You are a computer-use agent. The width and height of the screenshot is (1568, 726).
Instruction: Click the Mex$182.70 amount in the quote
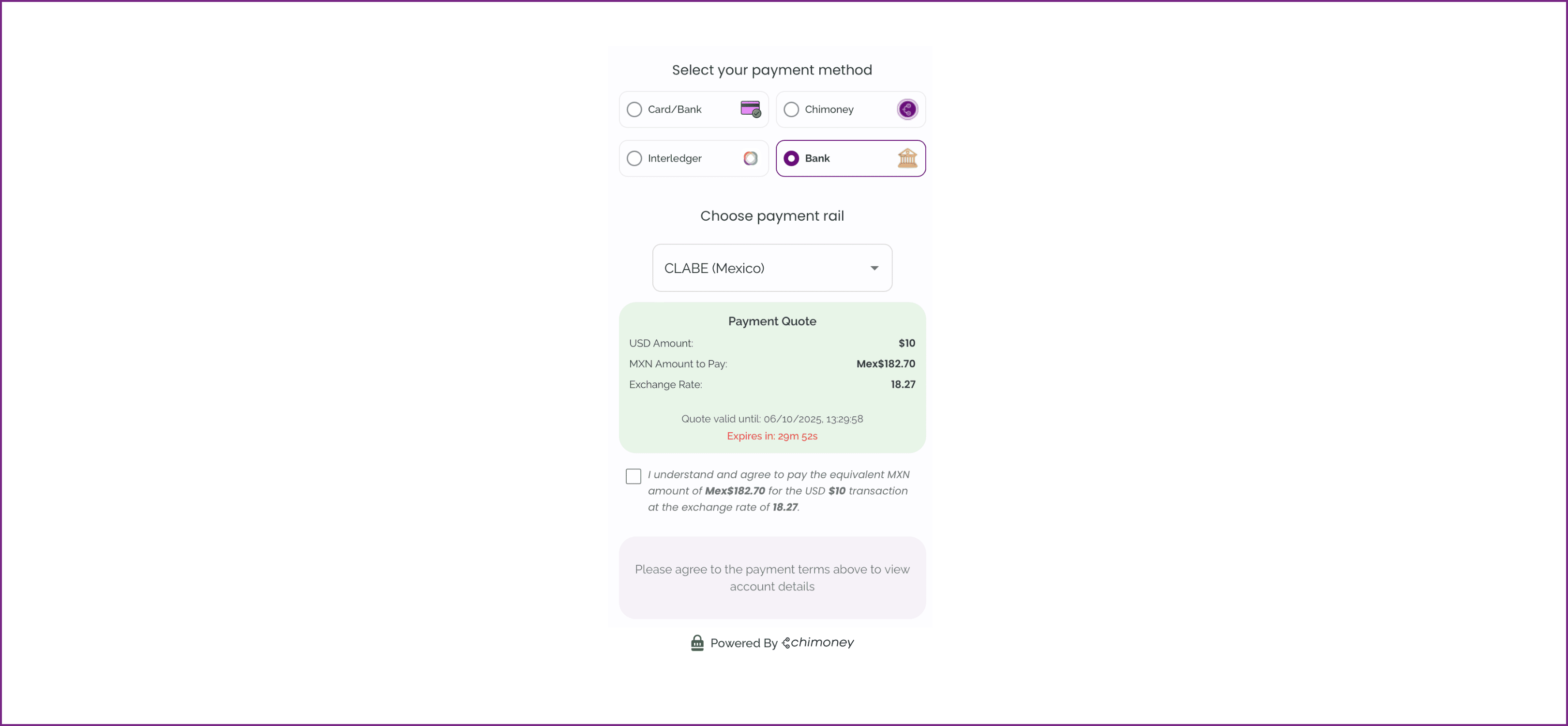click(885, 364)
